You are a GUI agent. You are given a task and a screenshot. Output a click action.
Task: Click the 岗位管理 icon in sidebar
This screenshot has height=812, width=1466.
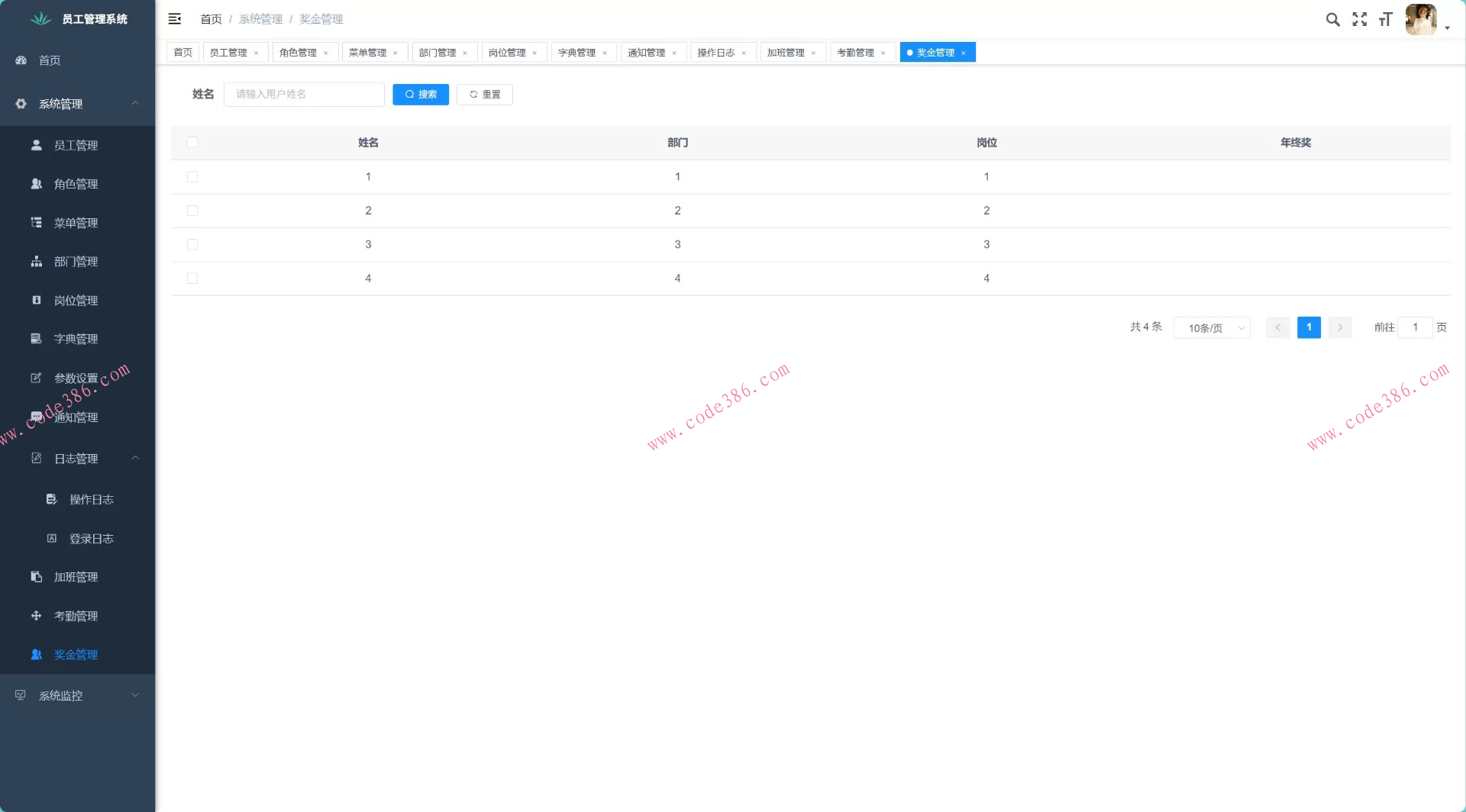click(x=36, y=301)
